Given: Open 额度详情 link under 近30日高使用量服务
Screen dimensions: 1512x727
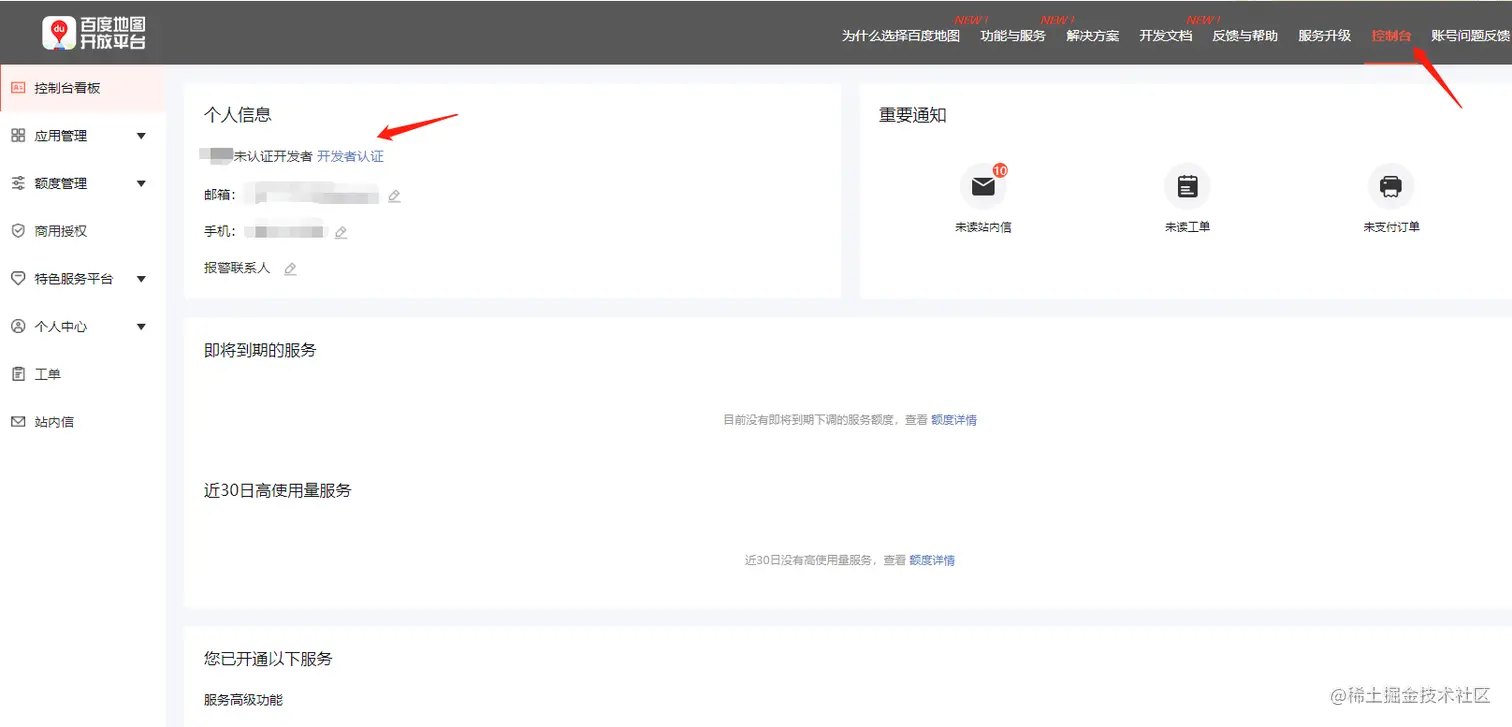Looking at the screenshot, I should (932, 560).
